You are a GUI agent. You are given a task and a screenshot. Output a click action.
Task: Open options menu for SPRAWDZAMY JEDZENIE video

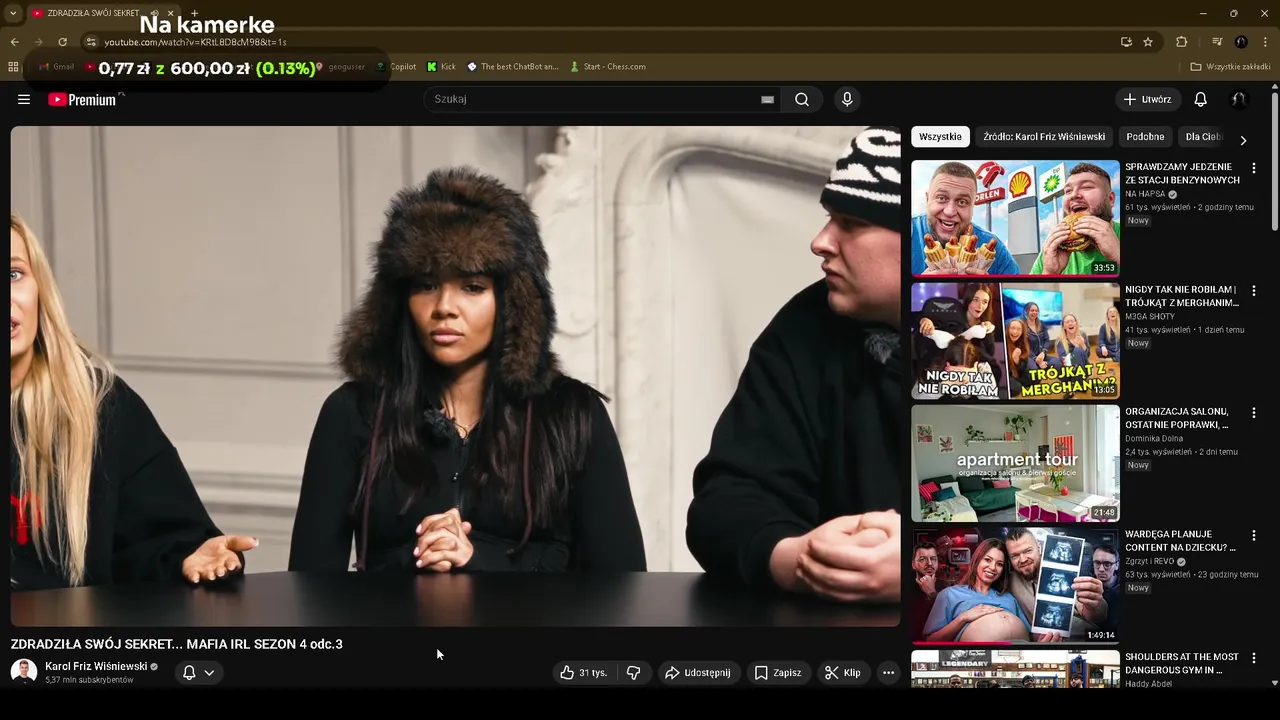point(1254,168)
